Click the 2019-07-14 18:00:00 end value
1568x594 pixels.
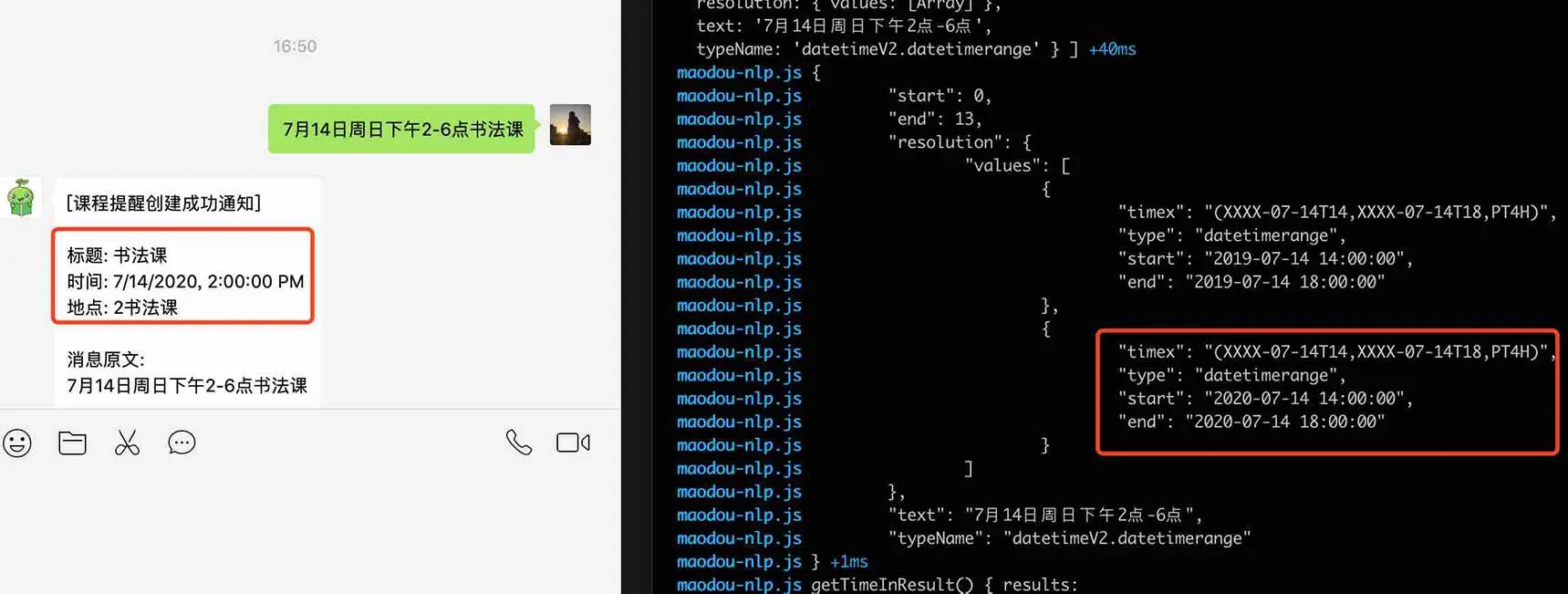[x=1284, y=282]
